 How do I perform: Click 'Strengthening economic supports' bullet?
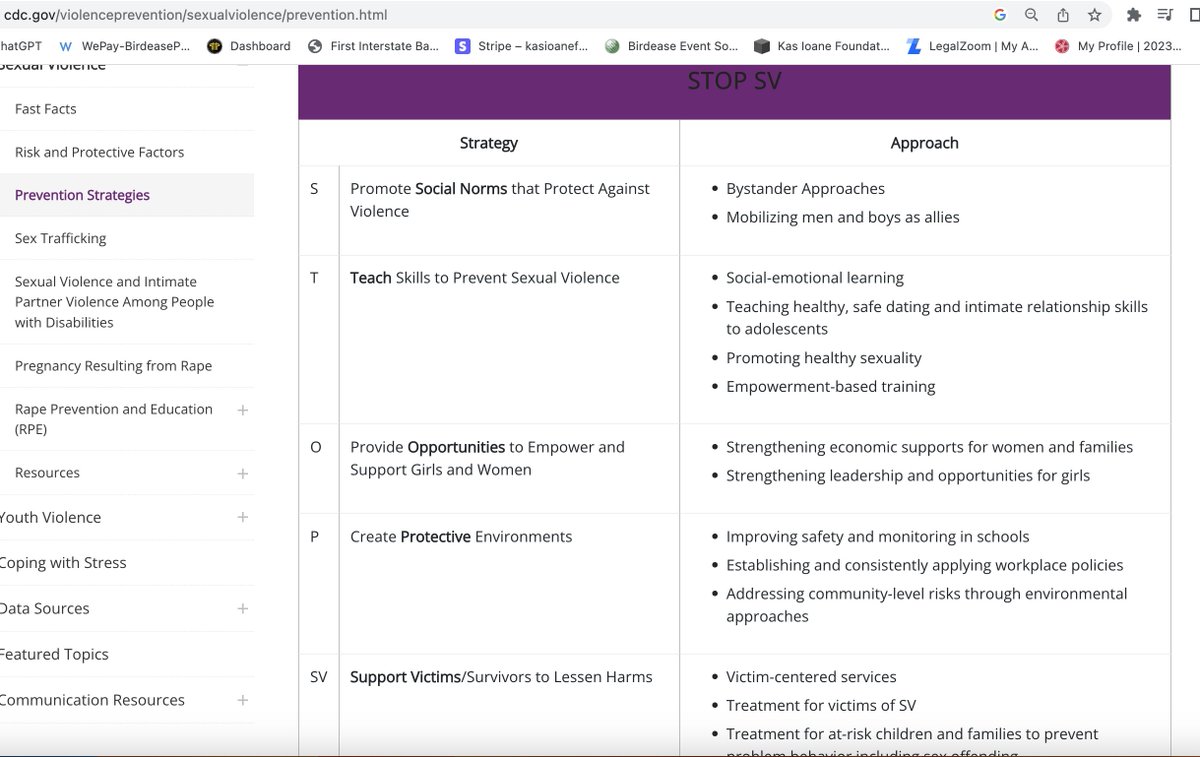point(930,447)
